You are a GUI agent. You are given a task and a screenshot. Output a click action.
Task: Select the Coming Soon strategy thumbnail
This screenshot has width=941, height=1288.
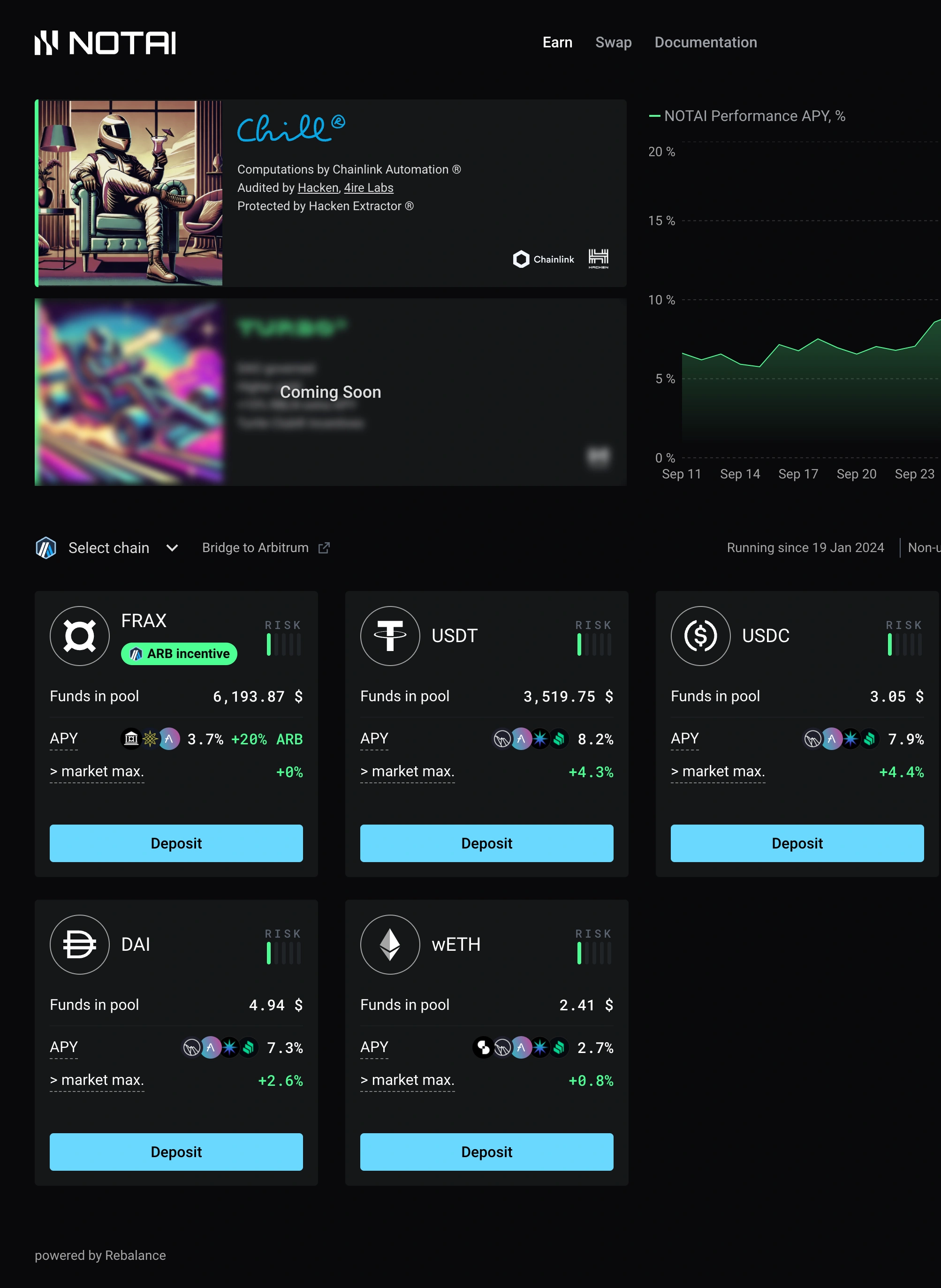coord(130,392)
